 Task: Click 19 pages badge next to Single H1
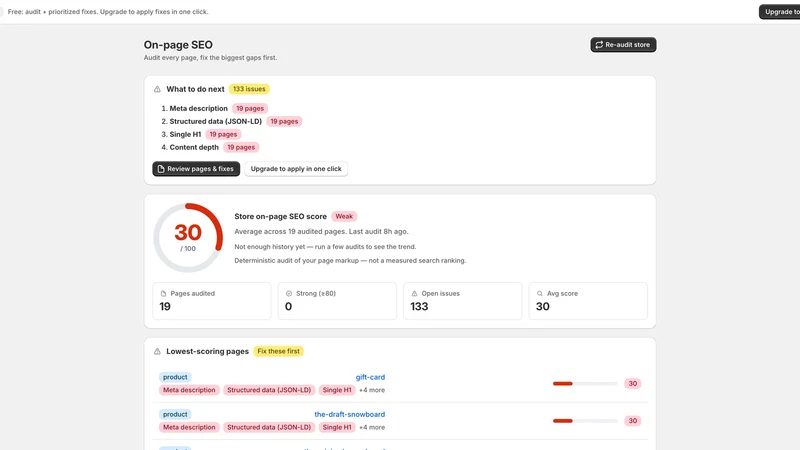[223, 134]
